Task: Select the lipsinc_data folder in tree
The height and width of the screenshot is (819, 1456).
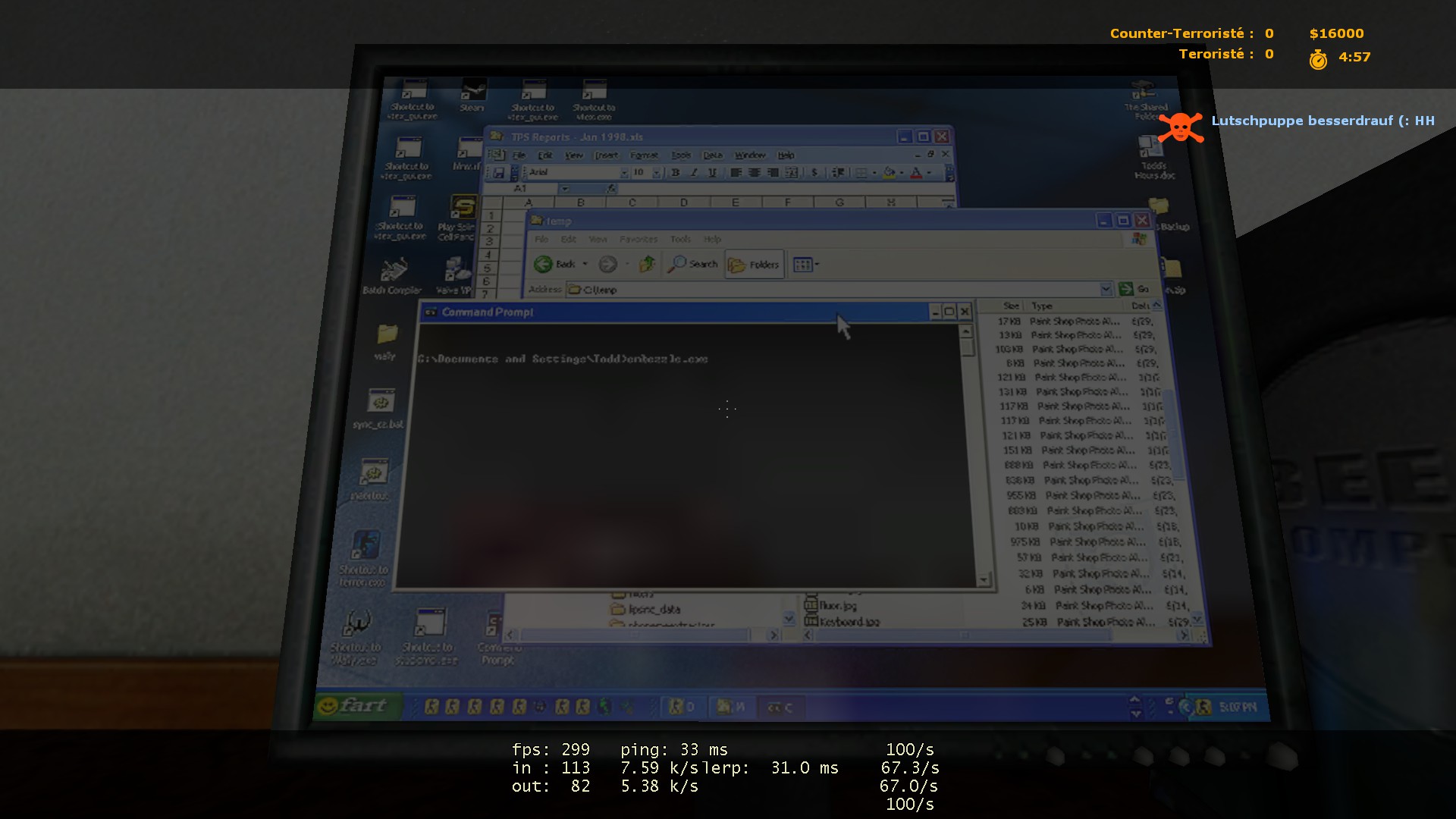Action: (646, 610)
